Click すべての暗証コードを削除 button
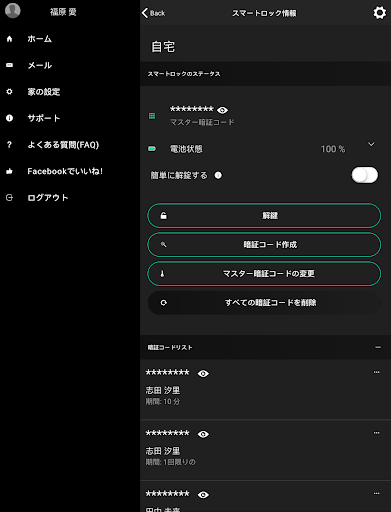 point(264,303)
